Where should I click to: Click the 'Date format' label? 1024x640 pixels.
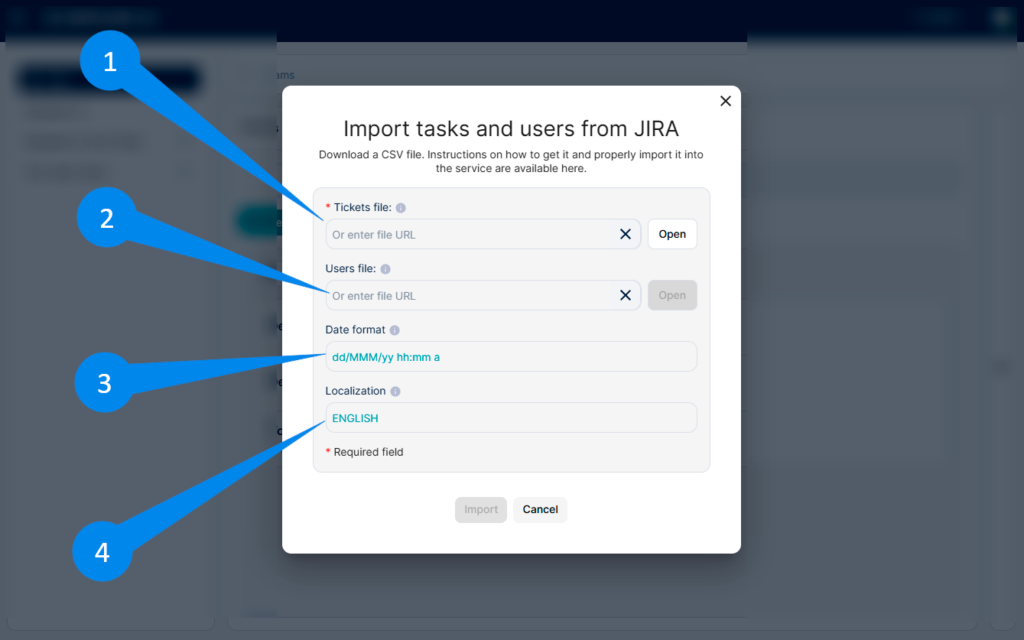point(355,330)
